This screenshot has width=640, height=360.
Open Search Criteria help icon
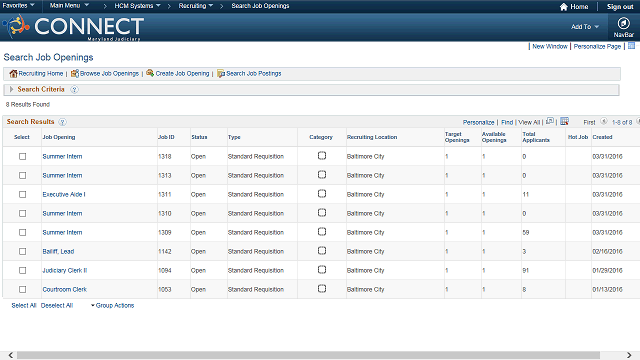(74, 89)
